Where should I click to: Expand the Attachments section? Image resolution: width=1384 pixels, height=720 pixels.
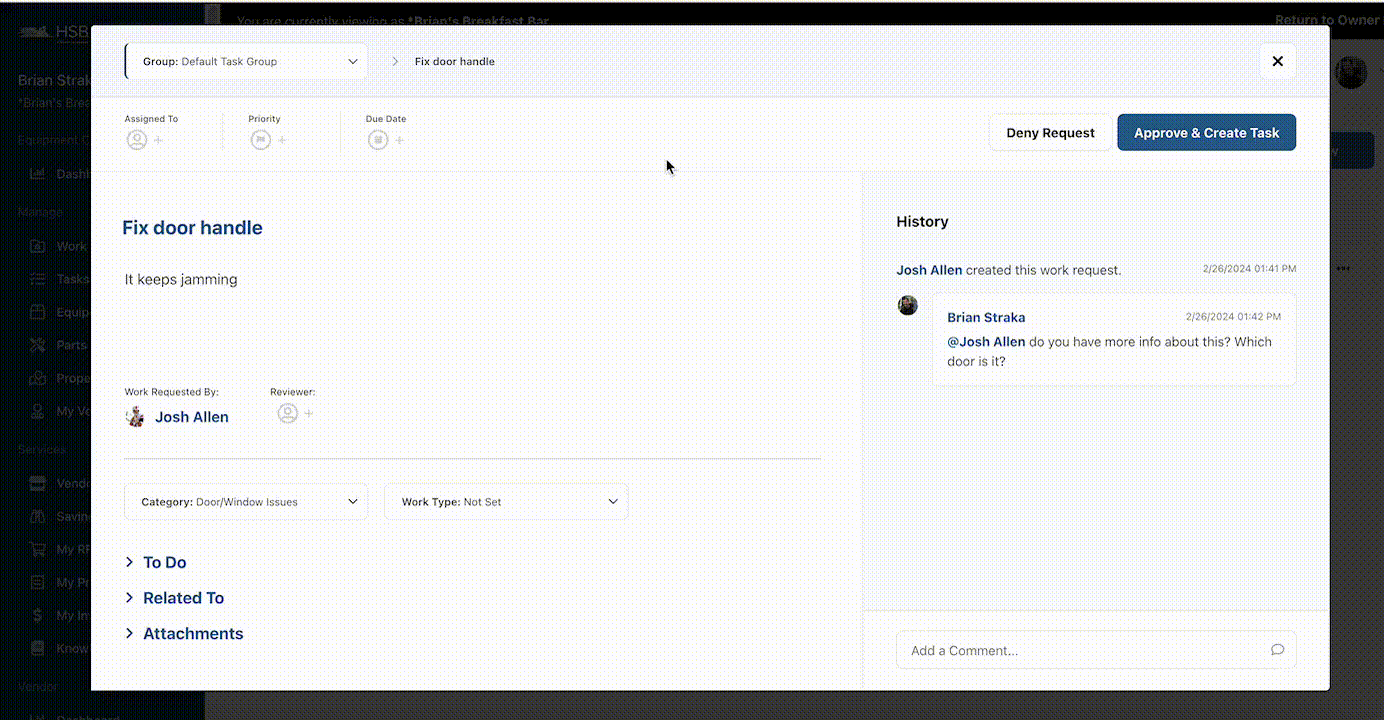coord(184,634)
